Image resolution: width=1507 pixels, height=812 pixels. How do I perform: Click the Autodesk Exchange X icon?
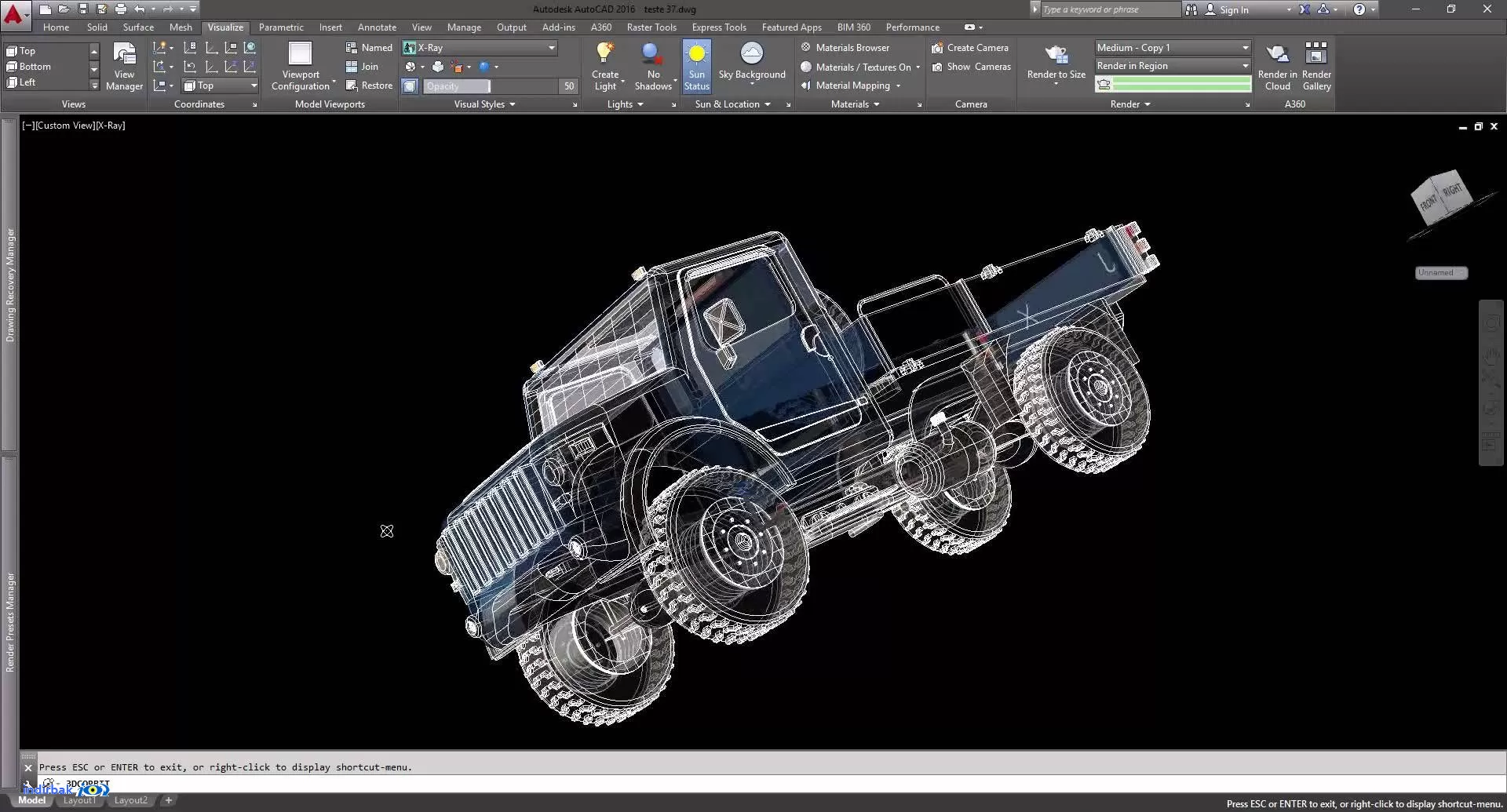tap(1304, 9)
